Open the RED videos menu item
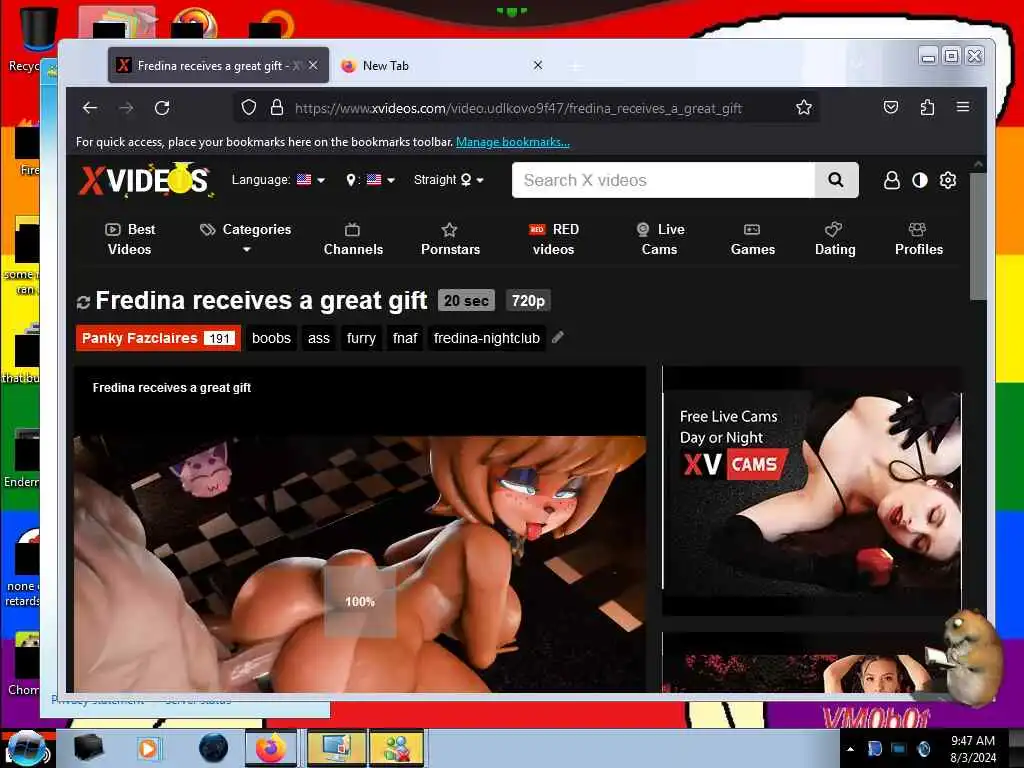1024x768 pixels. click(x=554, y=239)
